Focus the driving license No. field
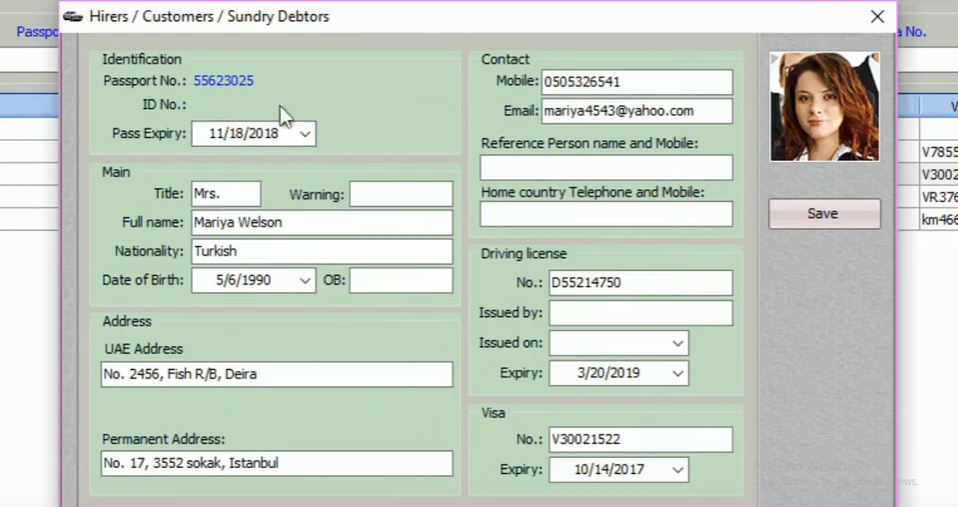The height and width of the screenshot is (507, 958). coord(640,283)
